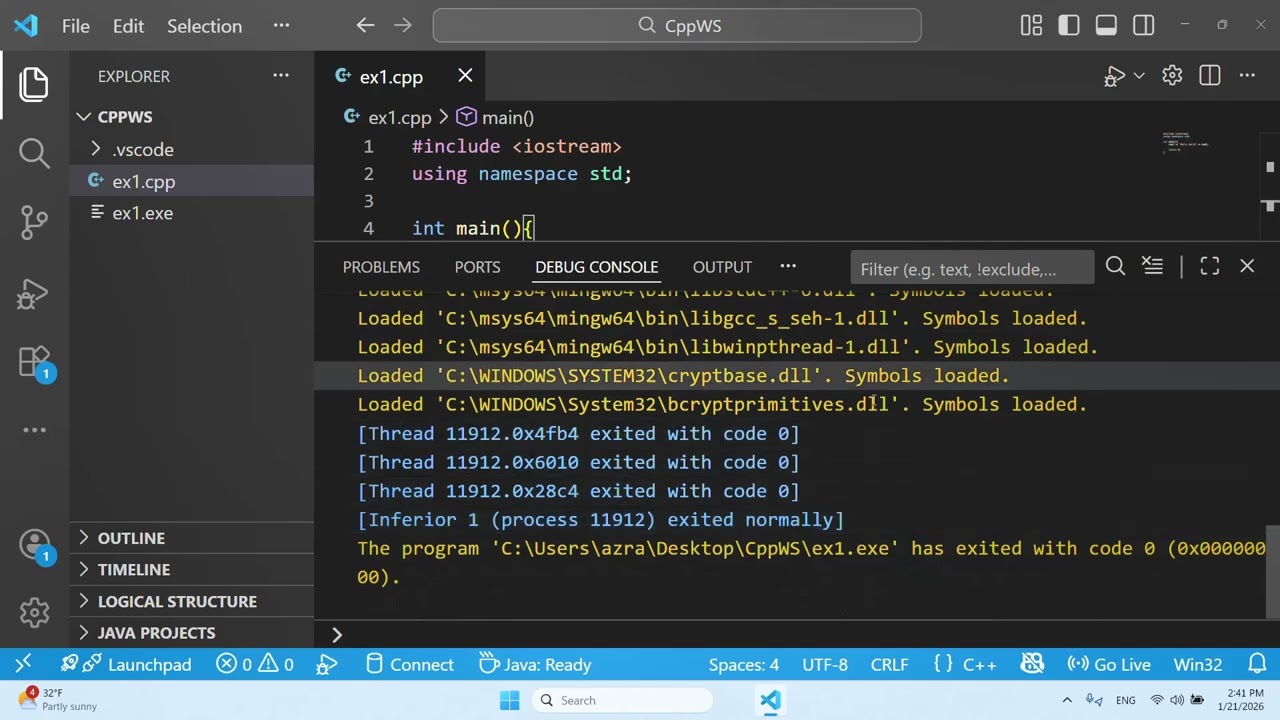1280x720 pixels.
Task: Go back with the left arrow
Action: (366, 26)
